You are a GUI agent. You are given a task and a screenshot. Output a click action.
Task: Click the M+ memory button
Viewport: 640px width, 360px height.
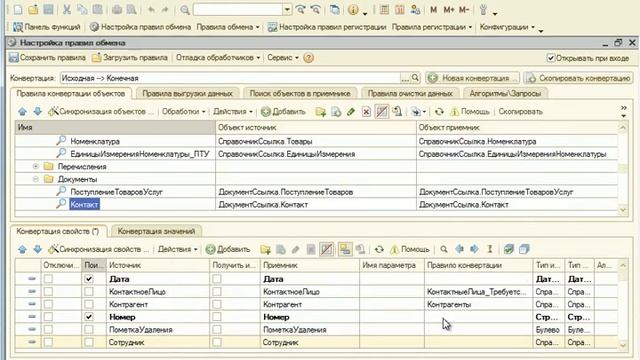click(449, 9)
